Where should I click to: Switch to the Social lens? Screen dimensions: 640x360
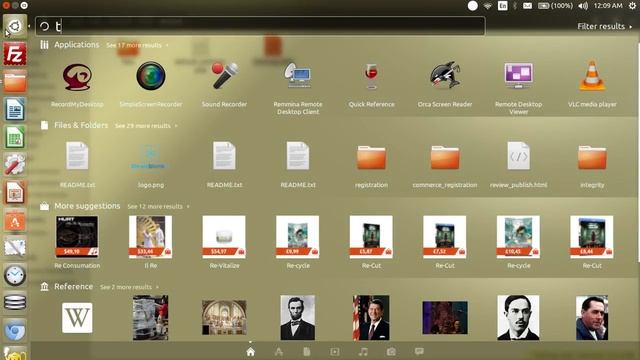(x=419, y=351)
